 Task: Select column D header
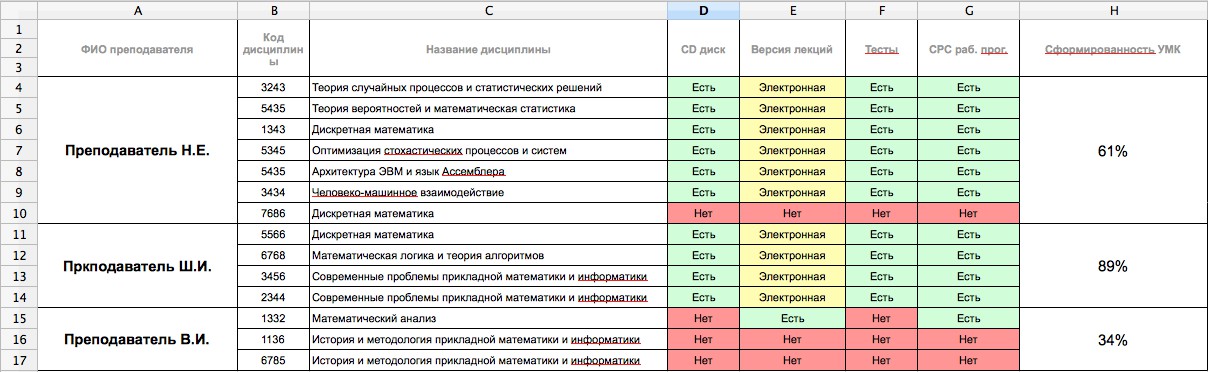(704, 10)
